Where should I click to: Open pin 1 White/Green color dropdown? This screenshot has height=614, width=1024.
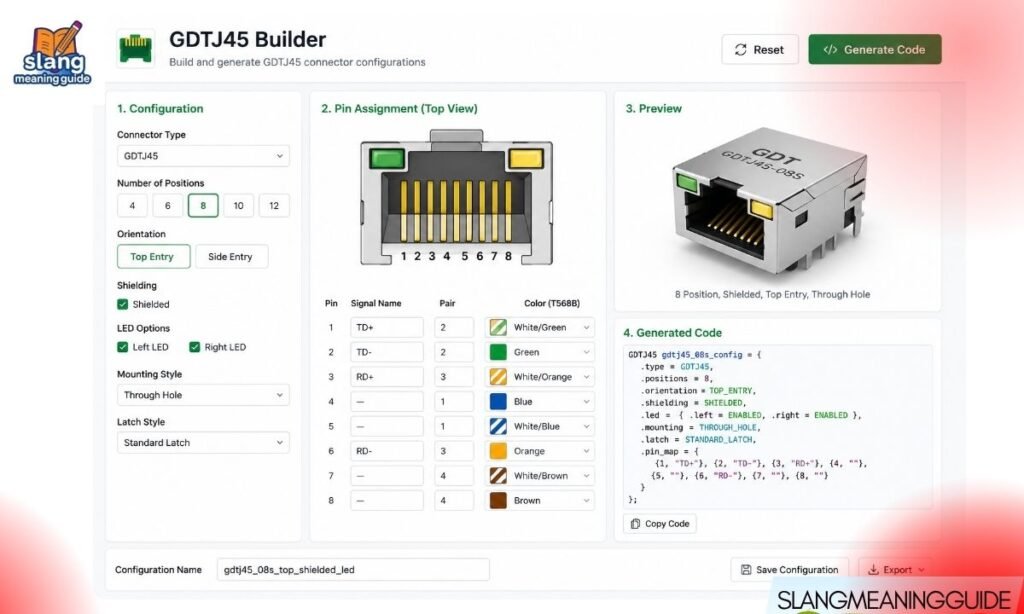click(539, 327)
